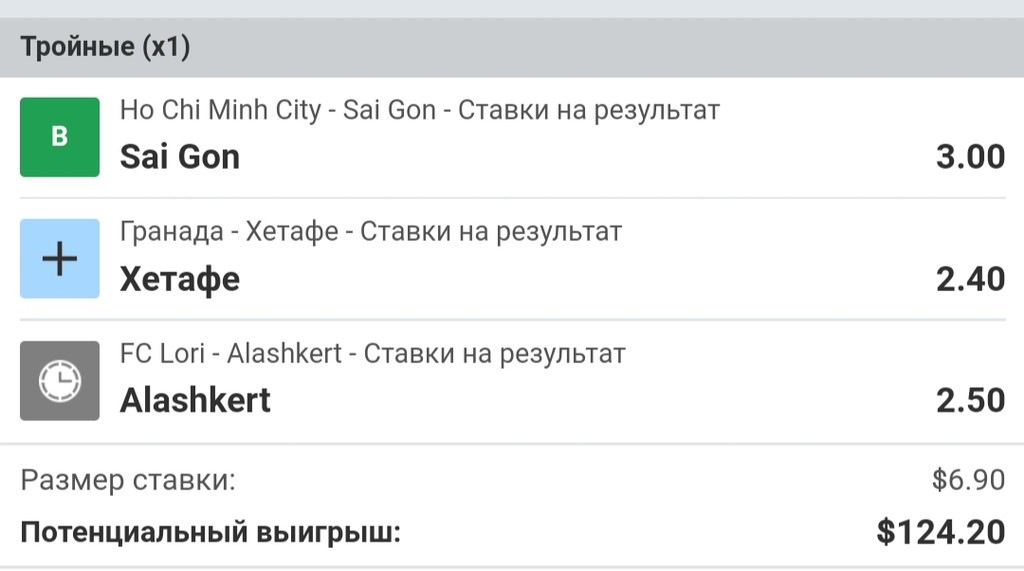This screenshot has height=571, width=1024.
Task: Click the Потенциальный выигрыш label
Action: coord(210,532)
